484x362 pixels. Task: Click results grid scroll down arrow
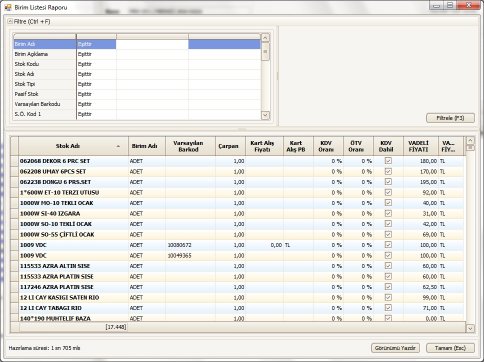click(x=470, y=328)
